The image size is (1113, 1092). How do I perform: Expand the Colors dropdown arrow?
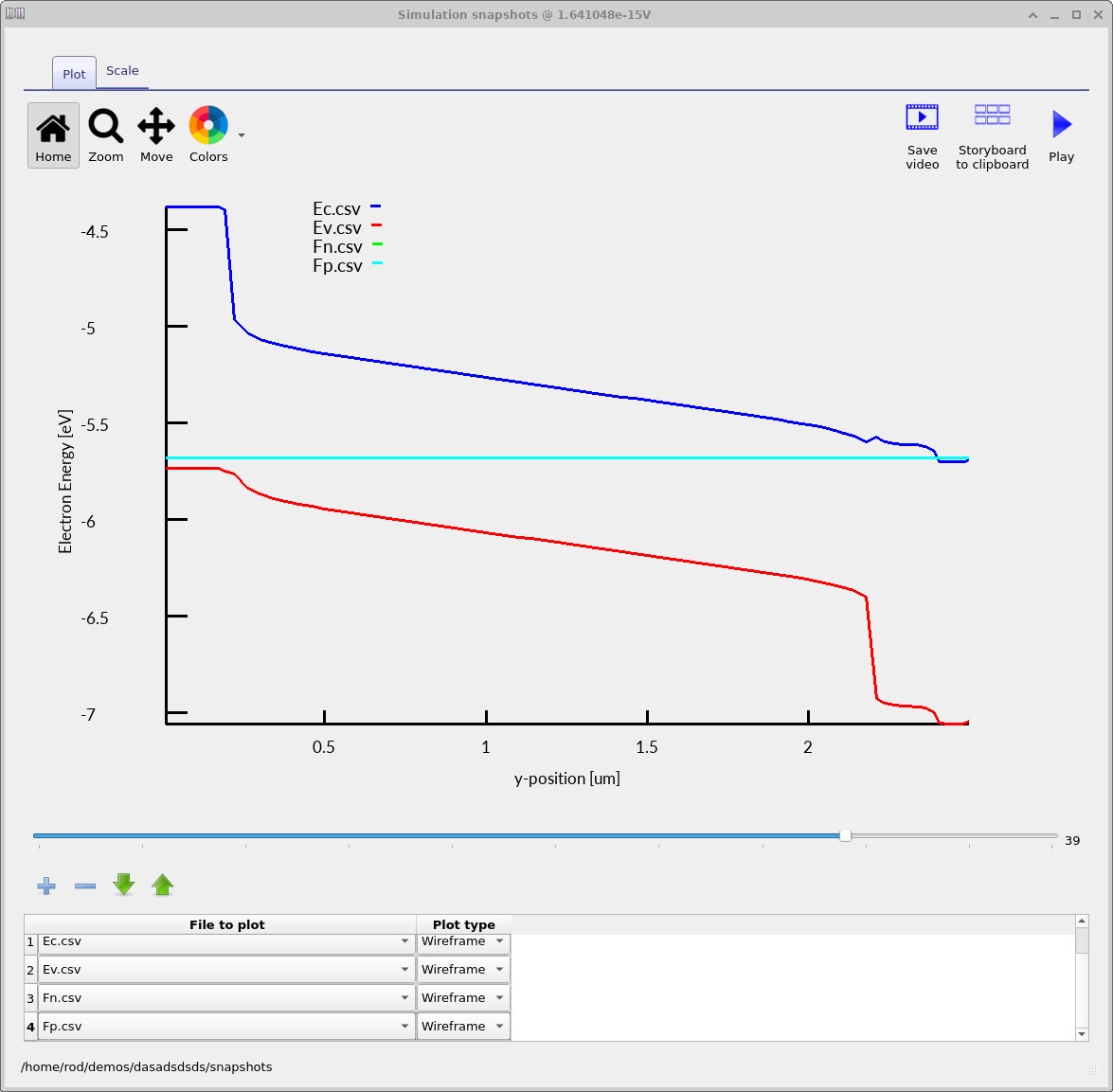[242, 134]
